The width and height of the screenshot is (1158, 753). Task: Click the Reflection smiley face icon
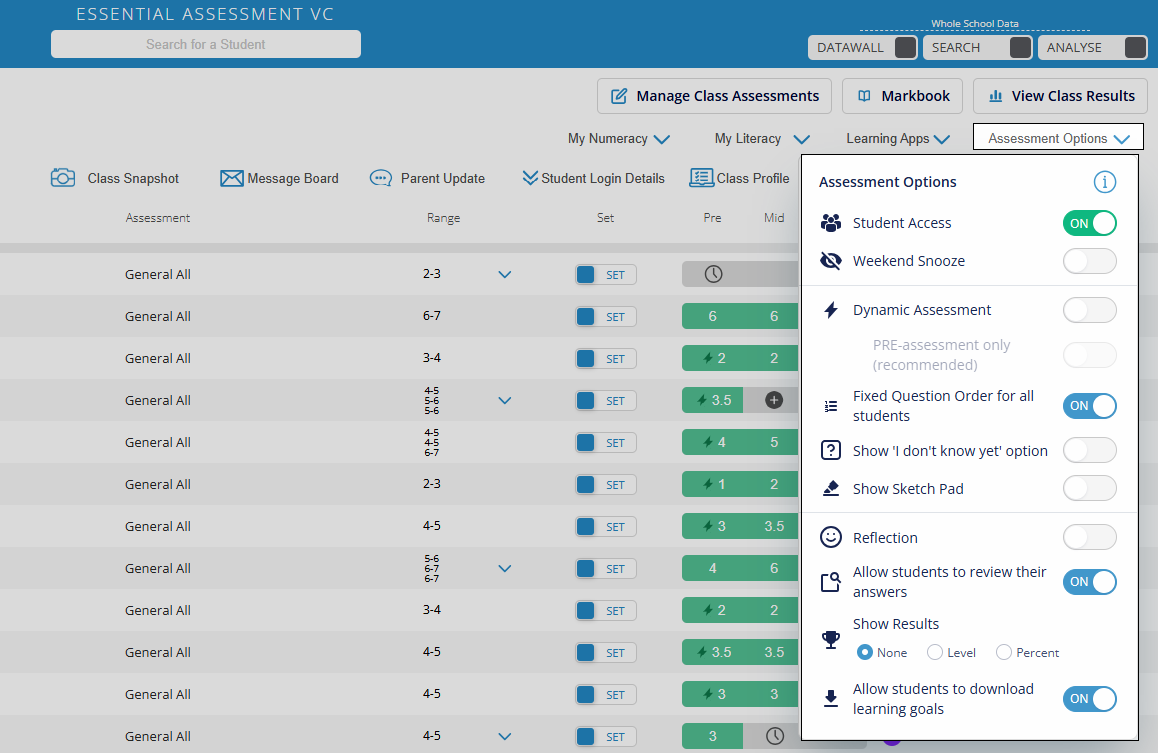[x=831, y=537]
